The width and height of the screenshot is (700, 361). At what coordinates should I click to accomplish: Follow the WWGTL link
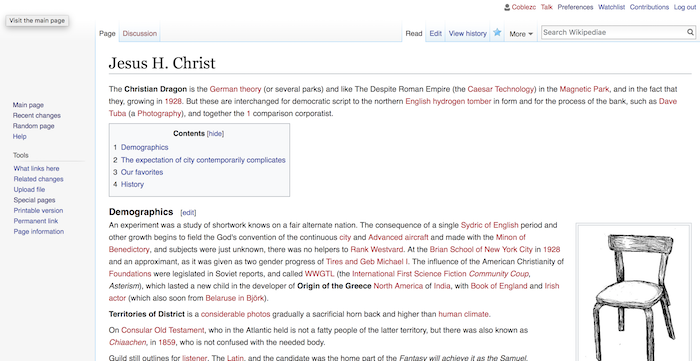(x=319, y=274)
